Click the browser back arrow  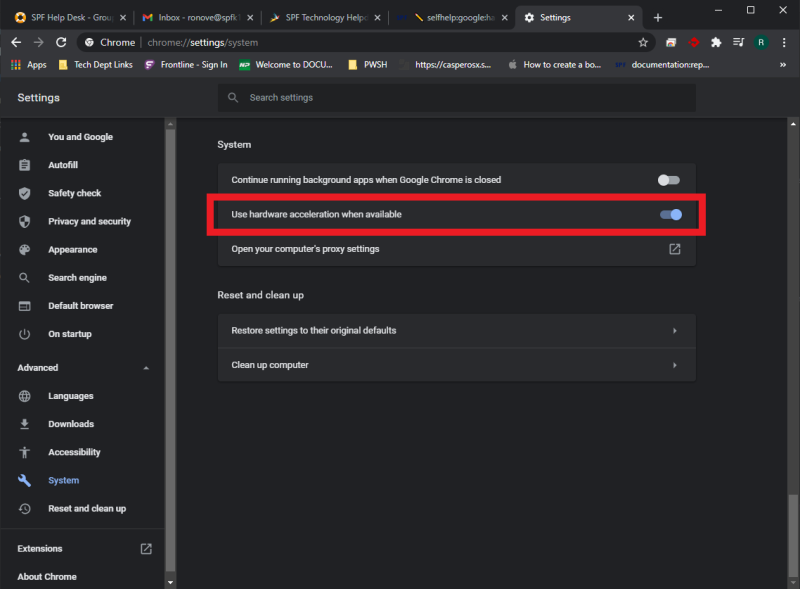[16, 43]
